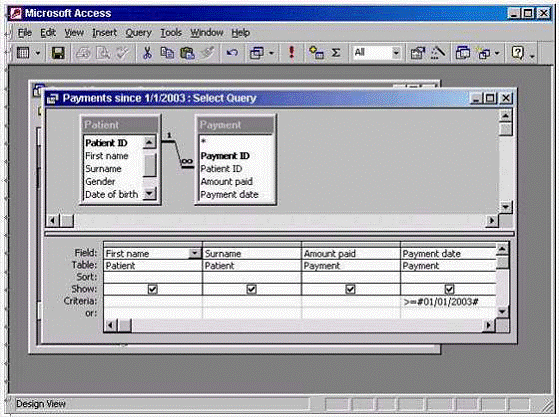Open the Query menu

(x=138, y=33)
